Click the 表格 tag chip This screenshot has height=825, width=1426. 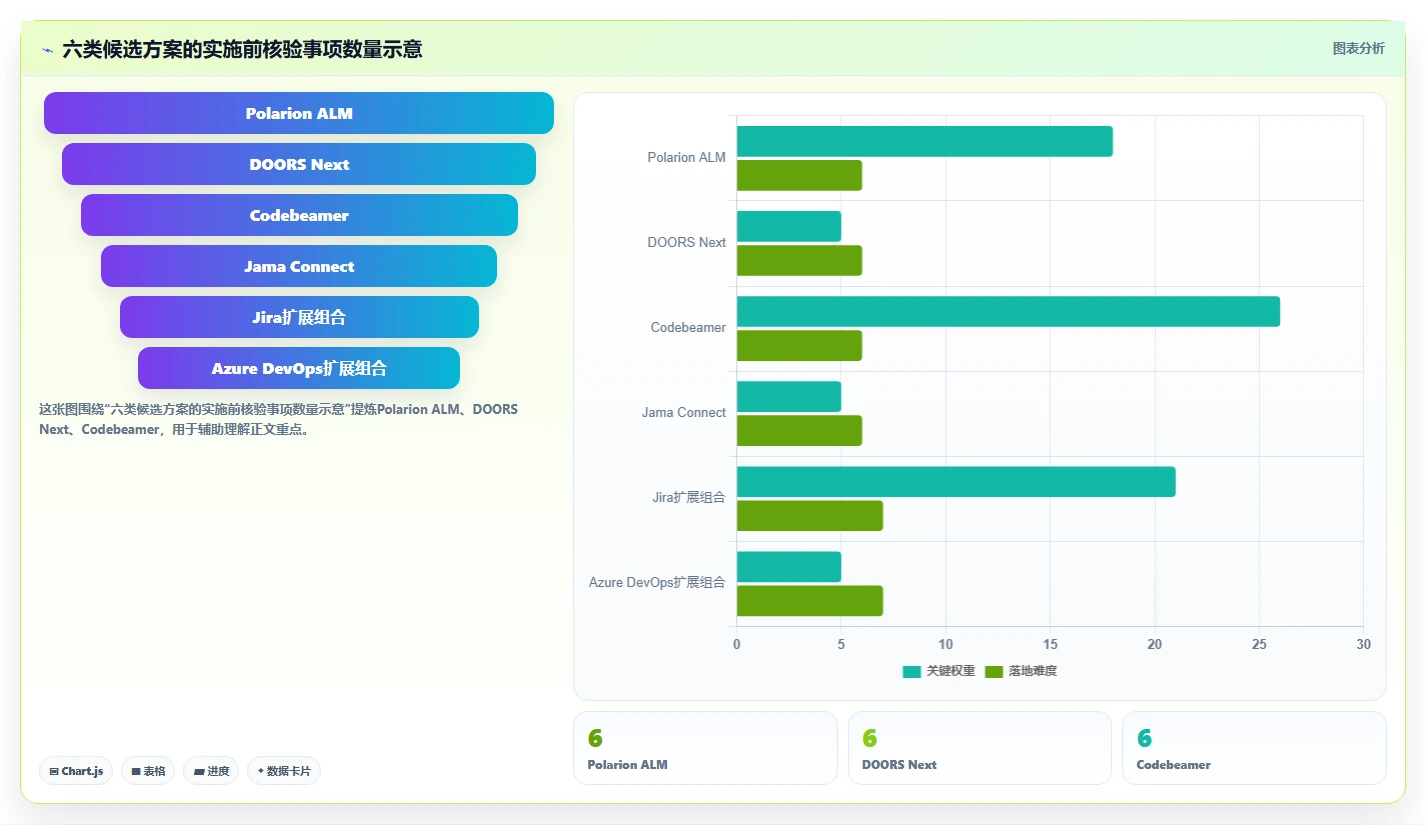(148, 771)
